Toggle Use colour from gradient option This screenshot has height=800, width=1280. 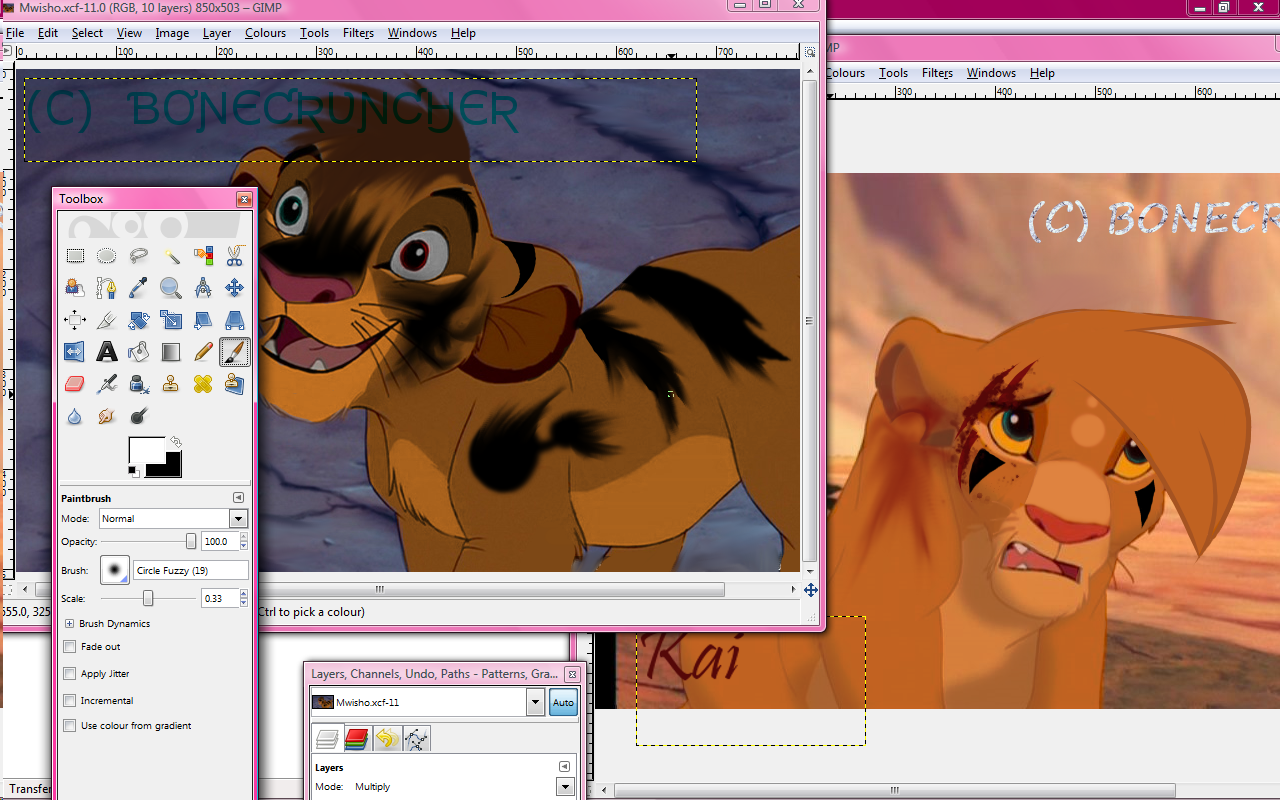(70, 726)
